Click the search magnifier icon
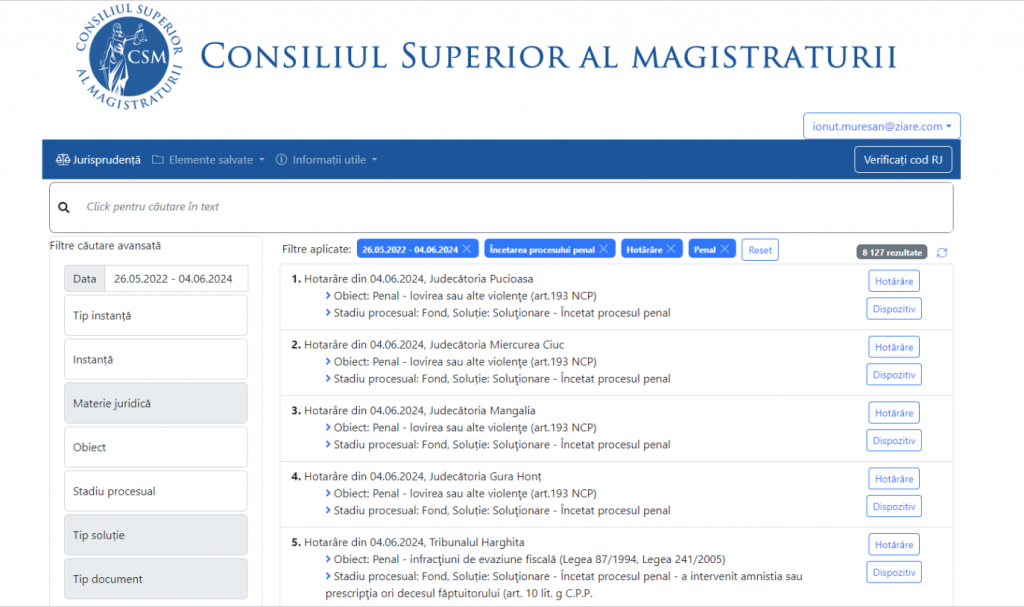 63,207
